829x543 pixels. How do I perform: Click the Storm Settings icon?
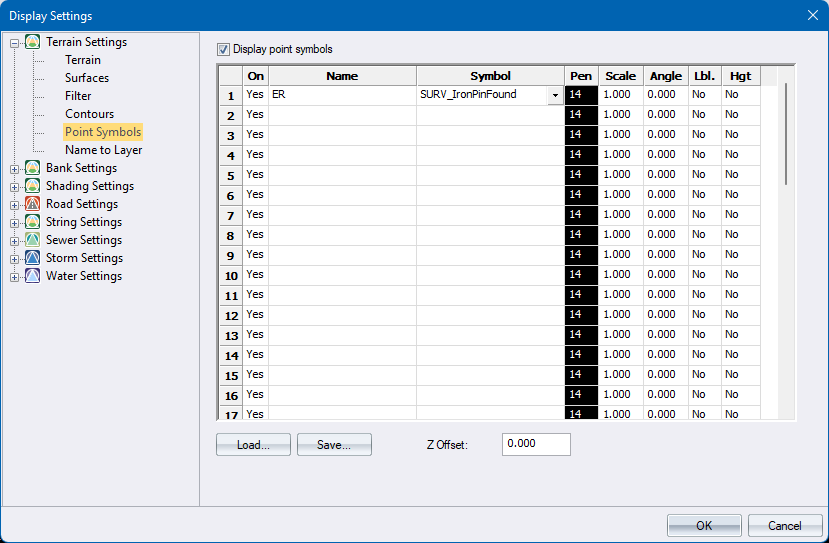[x=33, y=258]
